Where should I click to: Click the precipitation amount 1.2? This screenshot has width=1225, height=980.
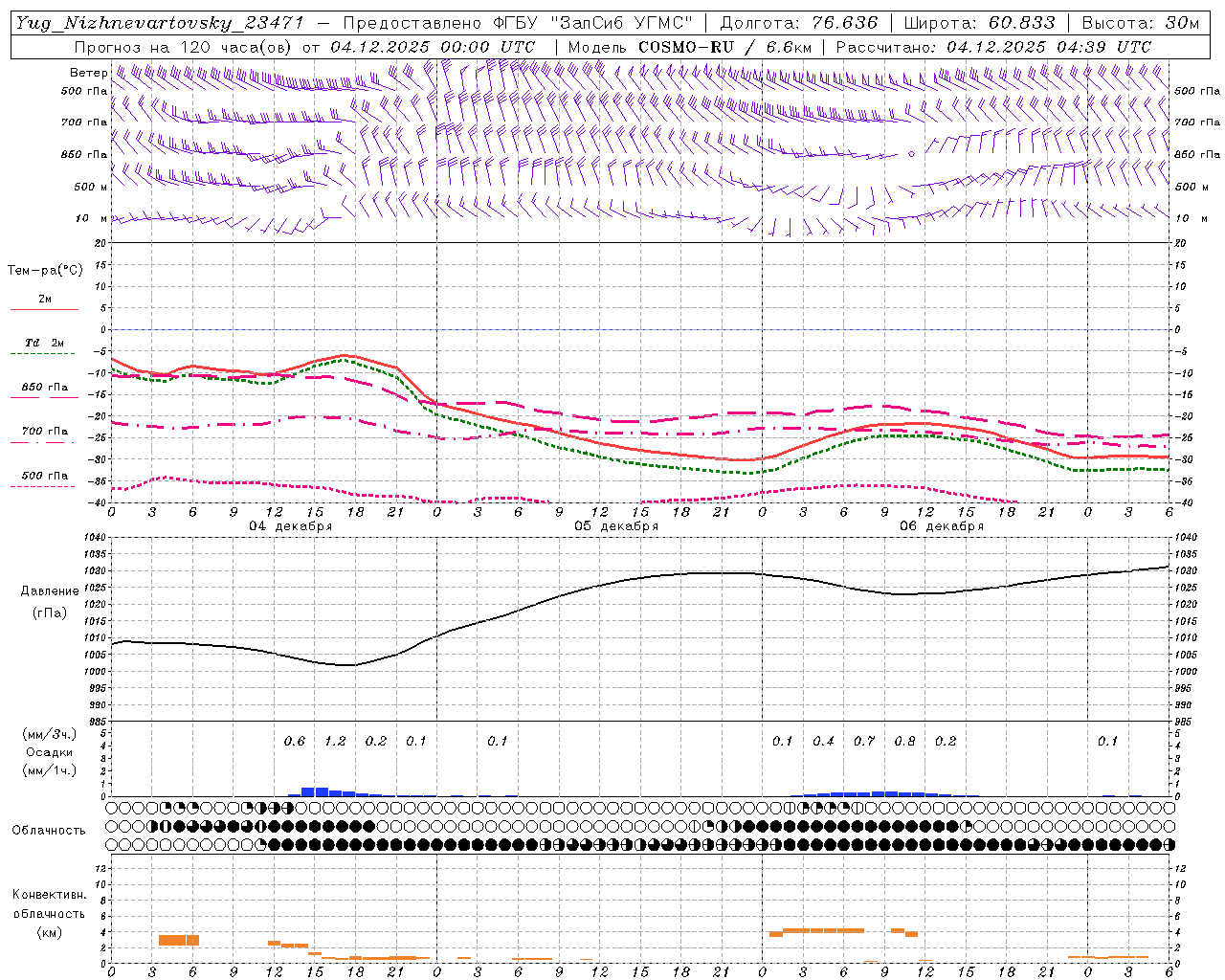[x=335, y=742]
